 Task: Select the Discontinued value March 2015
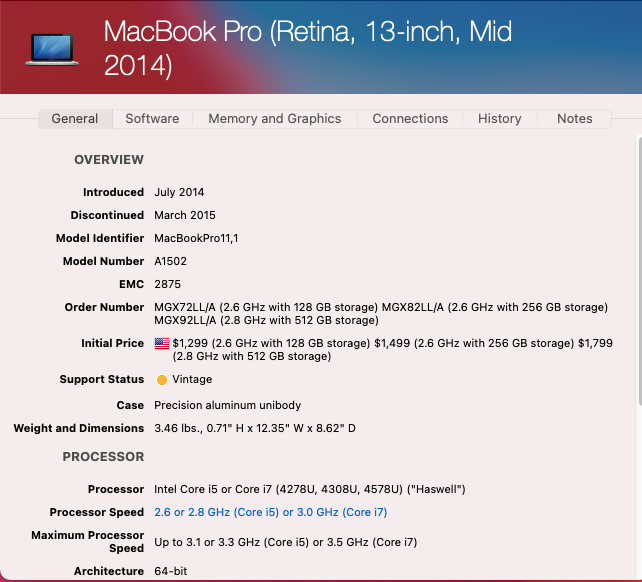tap(185, 215)
